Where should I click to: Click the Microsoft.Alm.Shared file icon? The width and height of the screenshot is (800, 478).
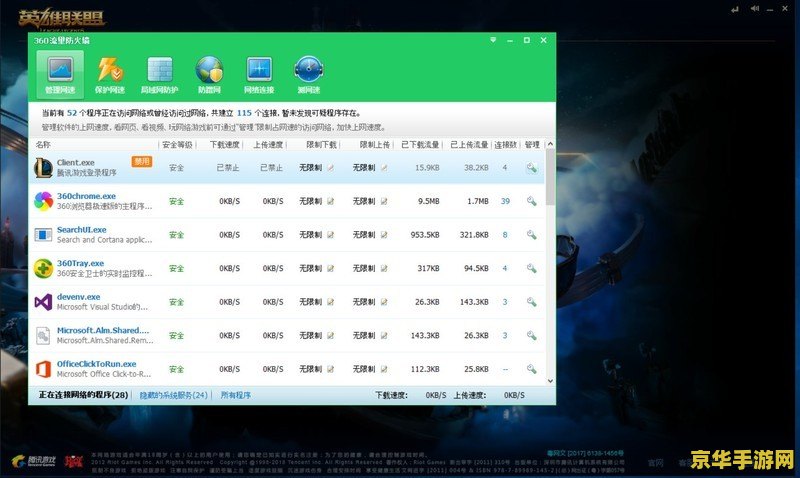tap(43, 336)
